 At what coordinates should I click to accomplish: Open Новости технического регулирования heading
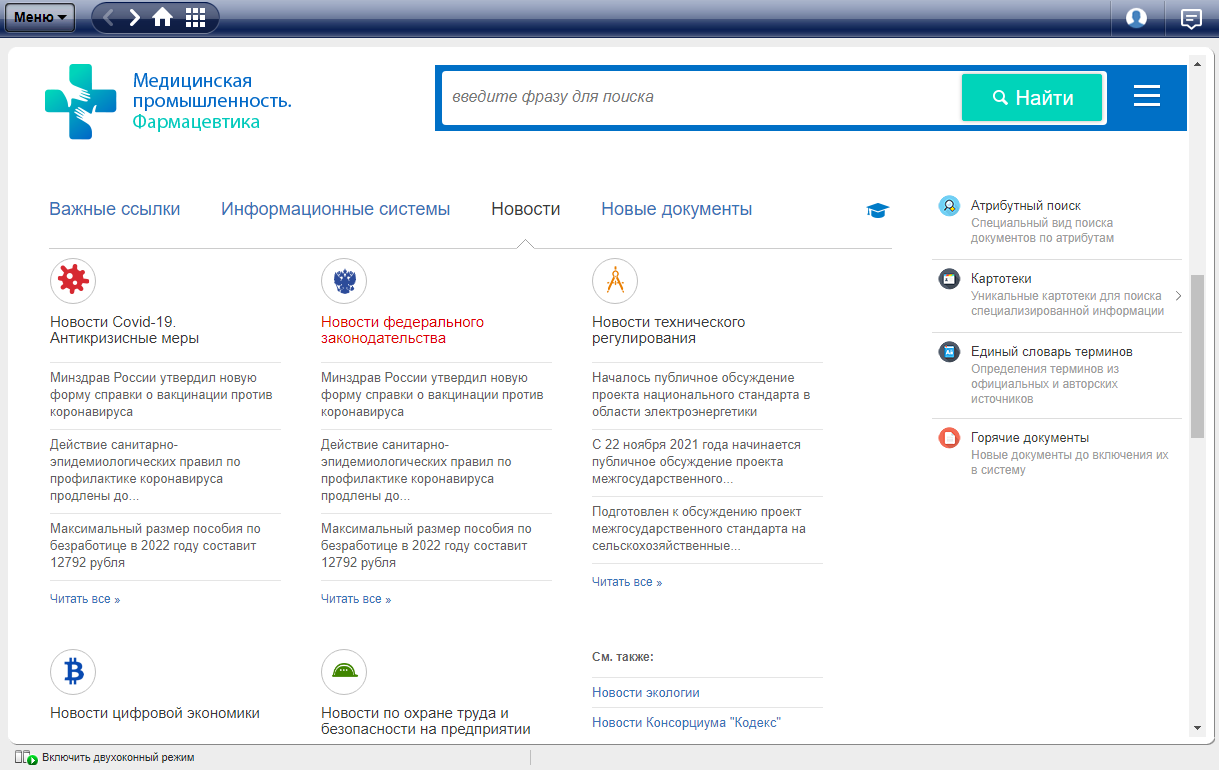(x=669, y=330)
